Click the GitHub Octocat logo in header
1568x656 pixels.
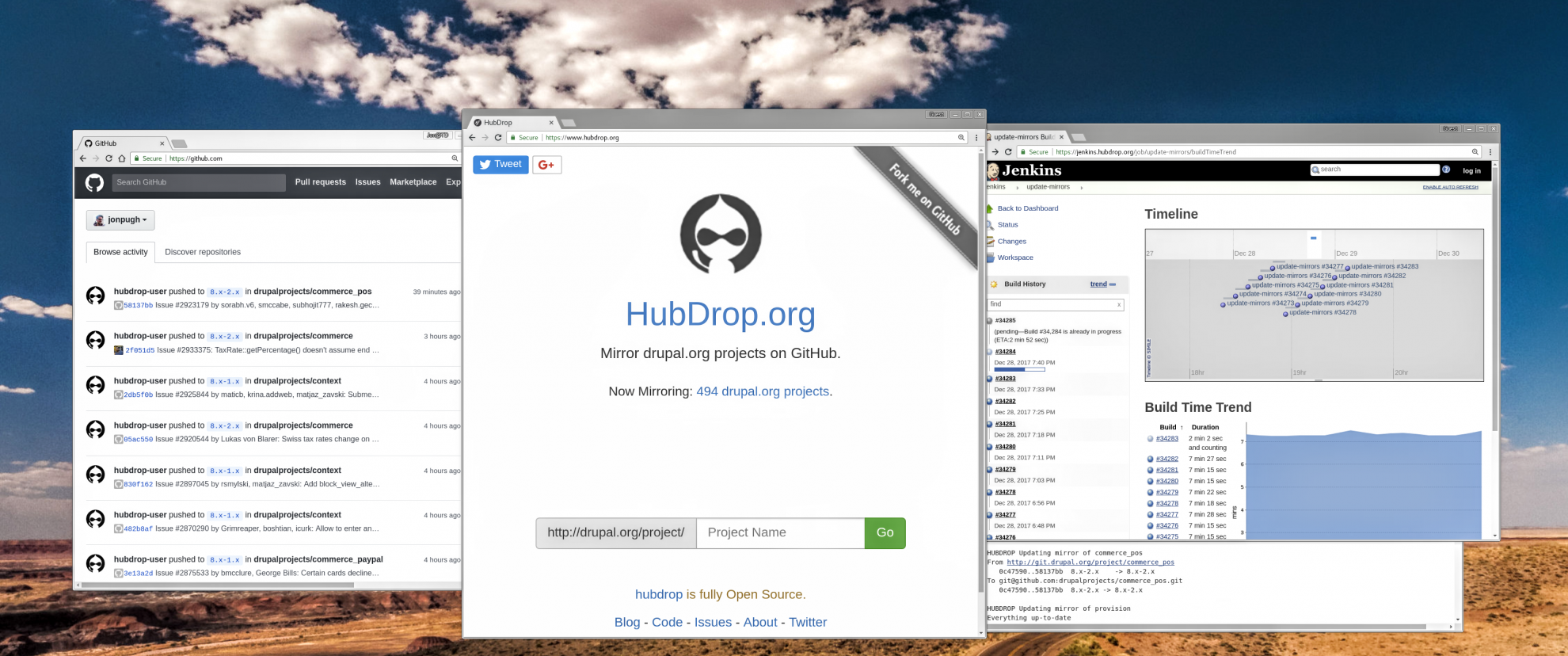click(94, 183)
